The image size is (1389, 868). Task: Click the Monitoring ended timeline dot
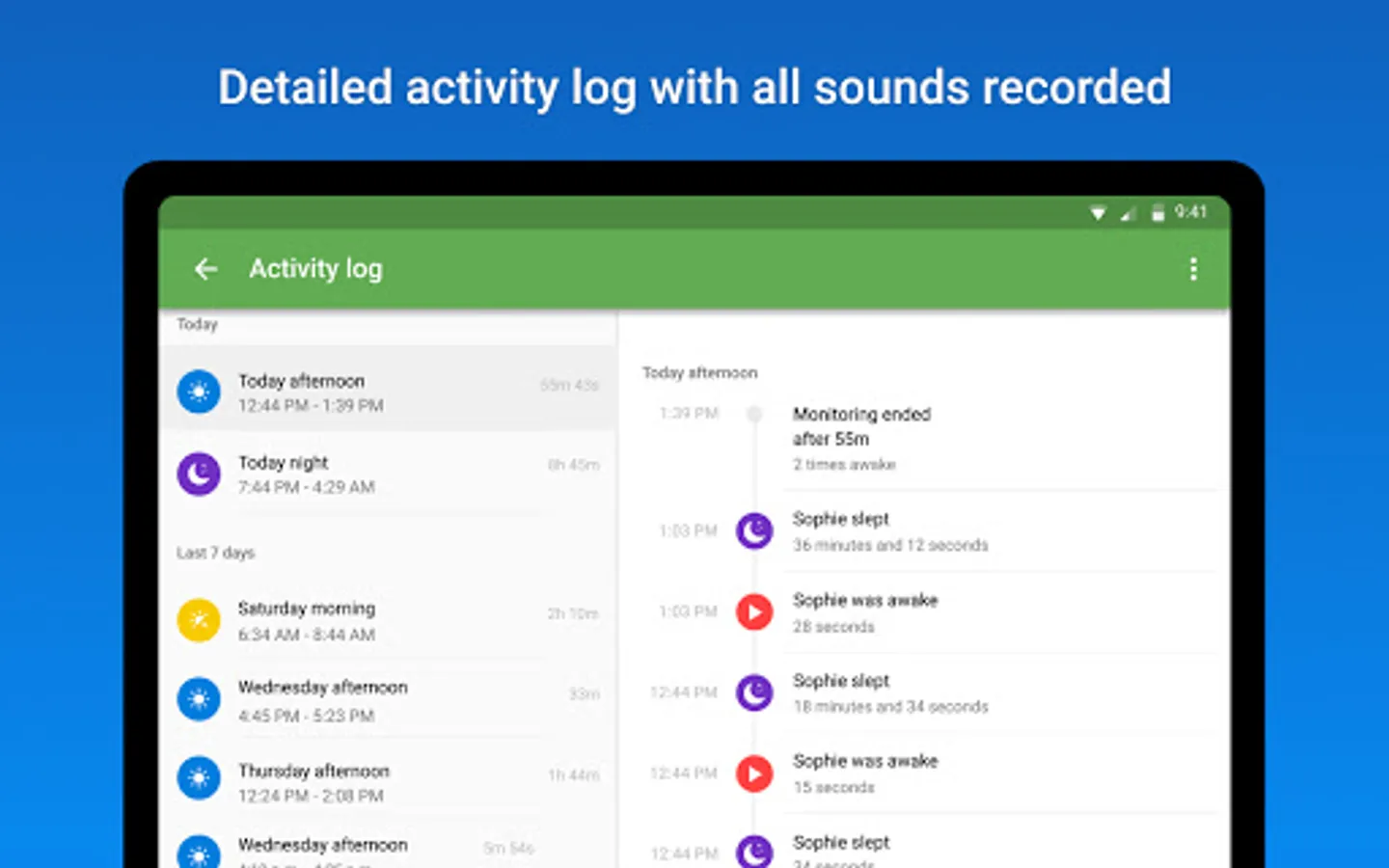pyautogui.click(x=754, y=414)
